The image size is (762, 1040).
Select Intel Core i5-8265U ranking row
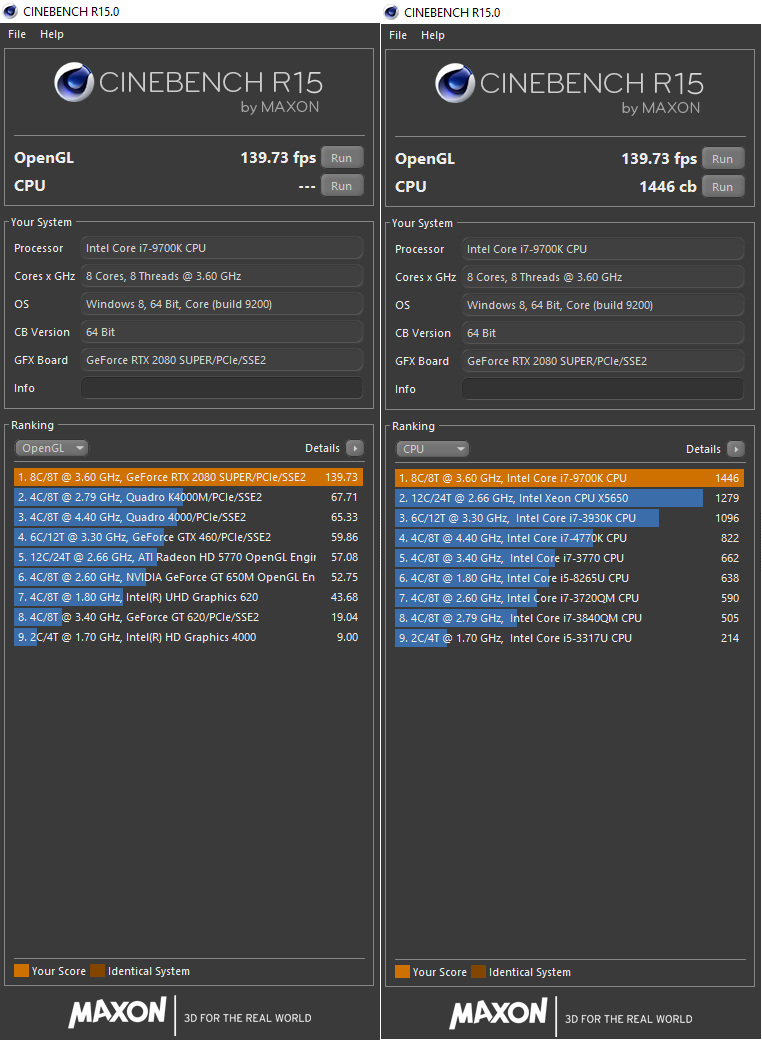click(569, 578)
